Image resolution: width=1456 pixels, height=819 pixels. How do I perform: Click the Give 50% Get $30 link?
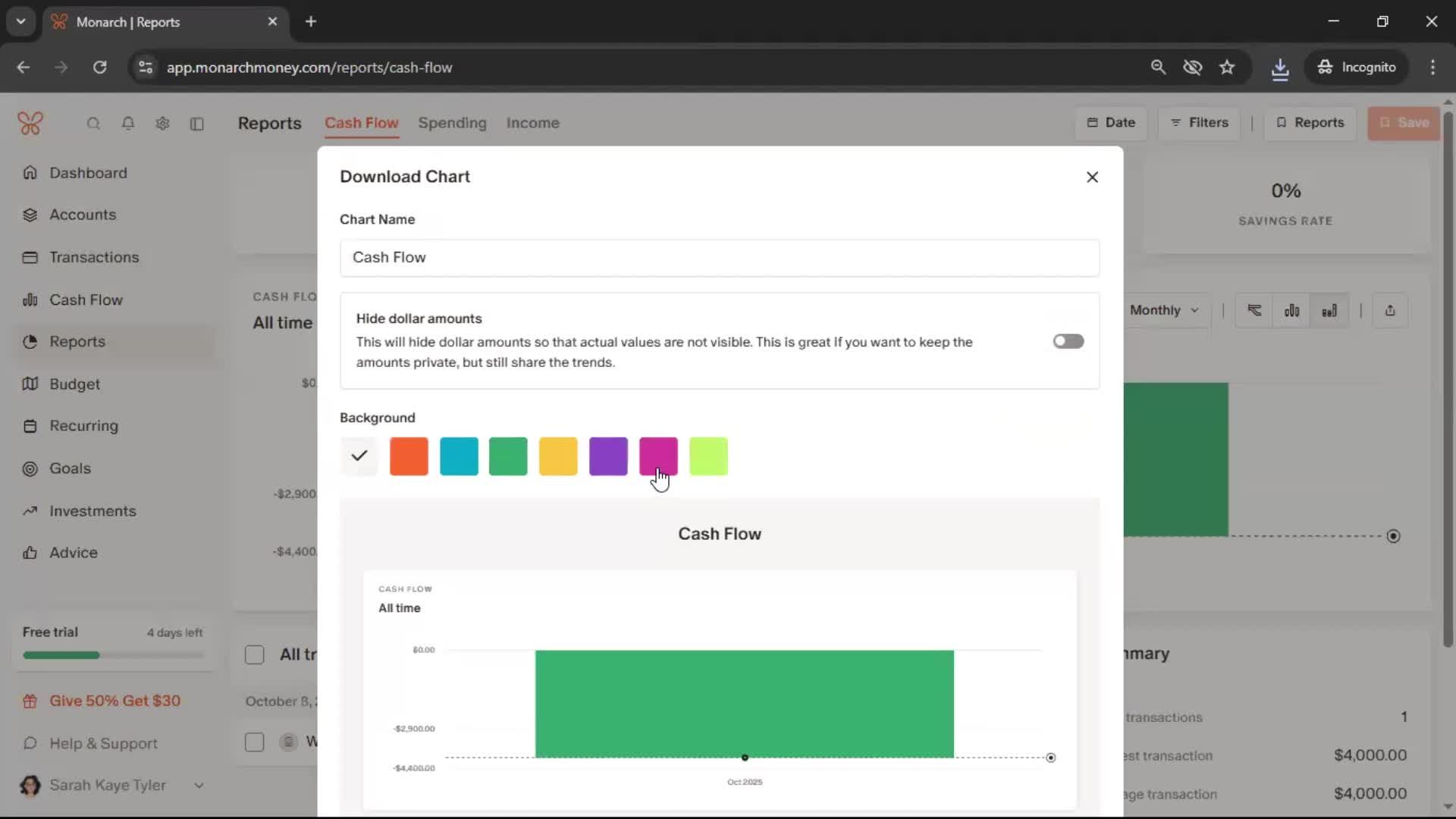(115, 701)
